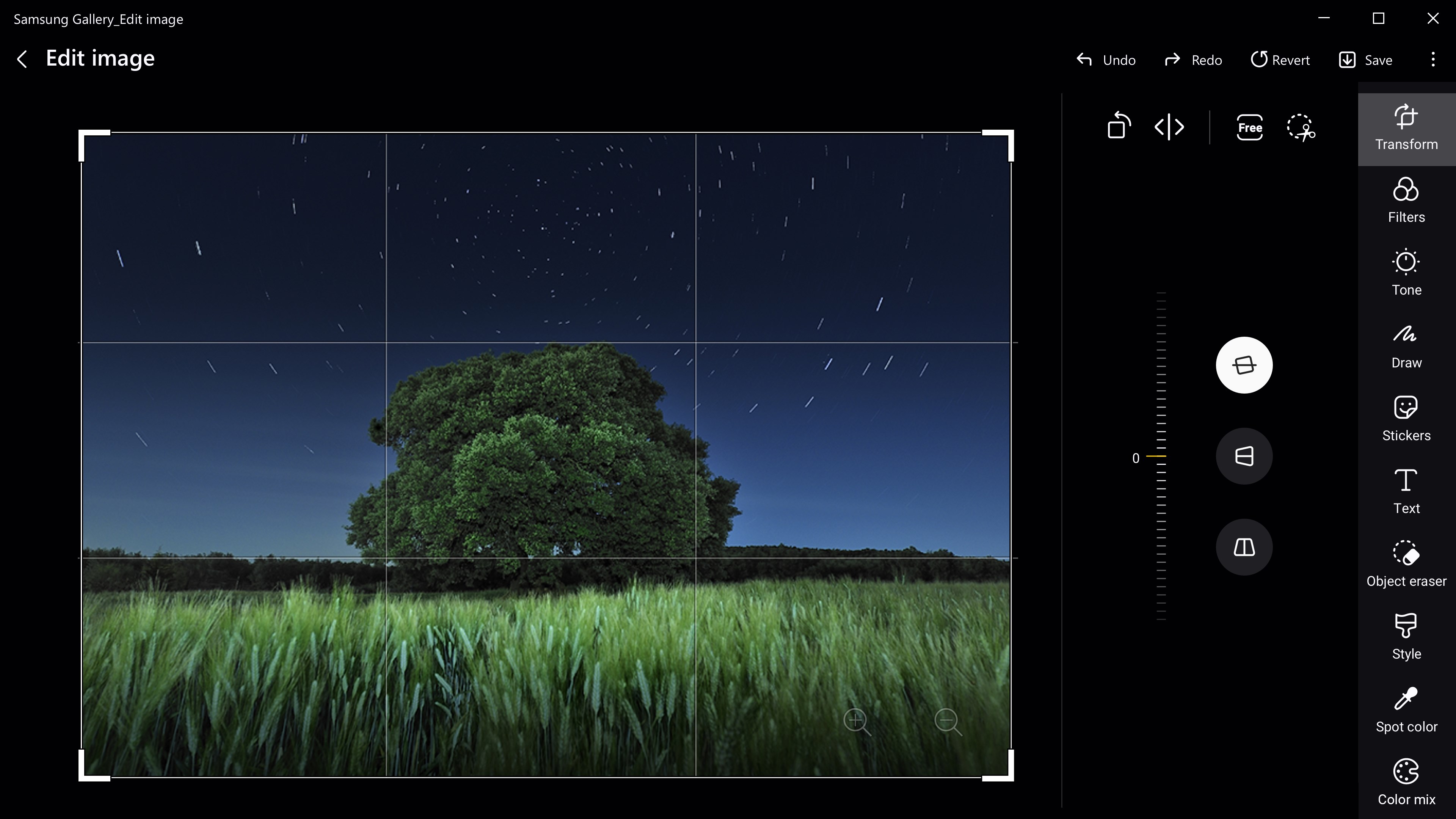This screenshot has width=1456, height=819.
Task: Open the Stickers panel
Action: (1406, 418)
